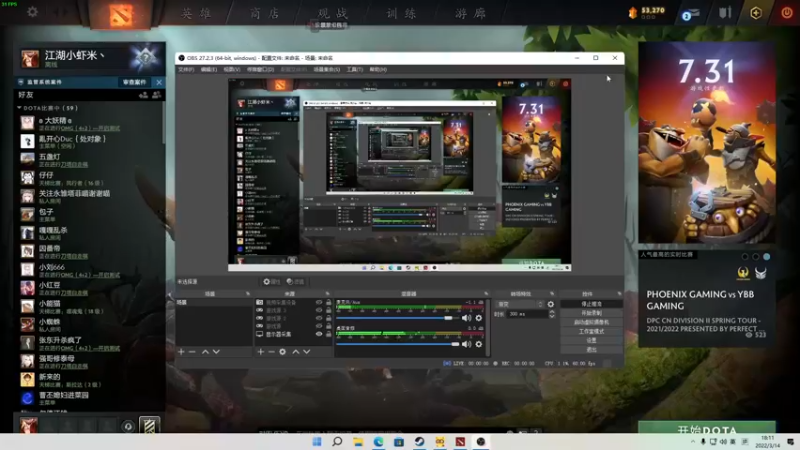Screen dimensions: 800x450
Task: Open the 编辑(E) menu in OBS
Action: 209,69
